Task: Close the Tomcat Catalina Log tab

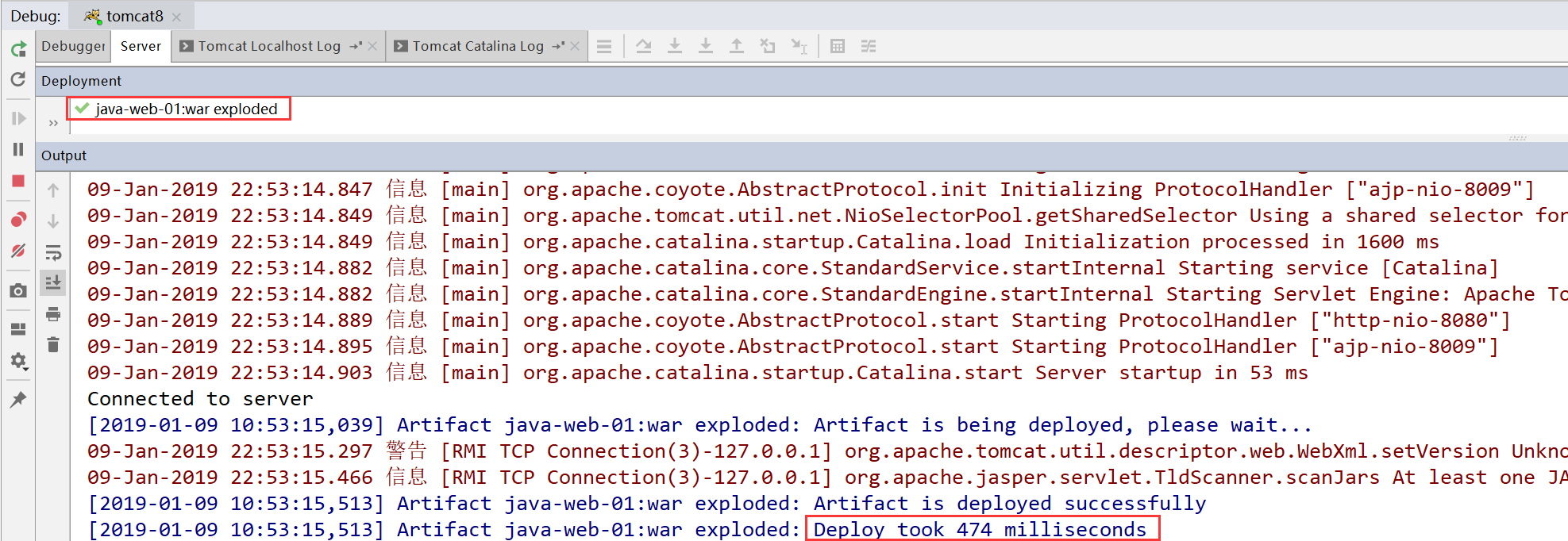Action: (576, 46)
